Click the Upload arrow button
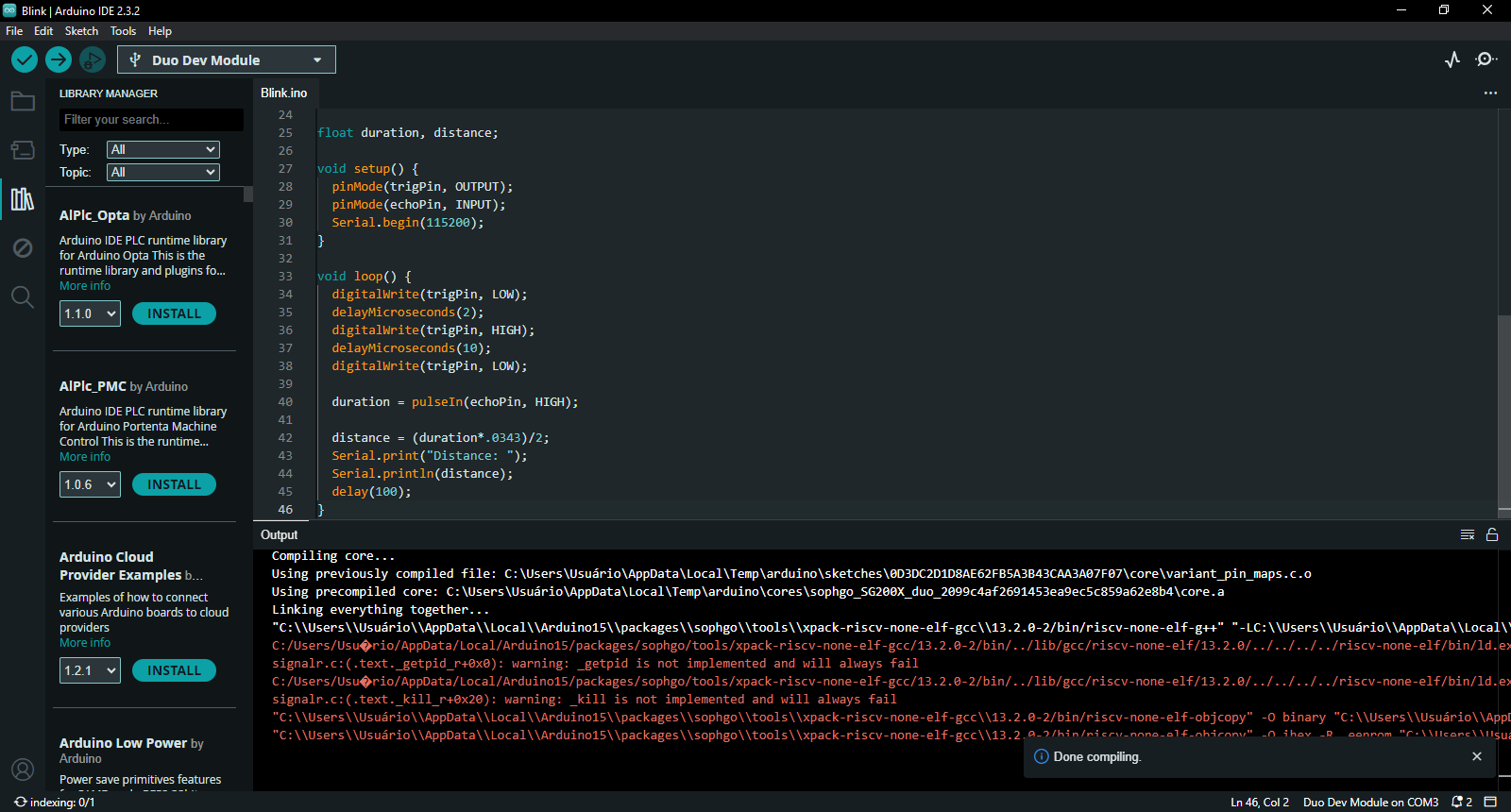This screenshot has height=812, width=1511. [59, 59]
